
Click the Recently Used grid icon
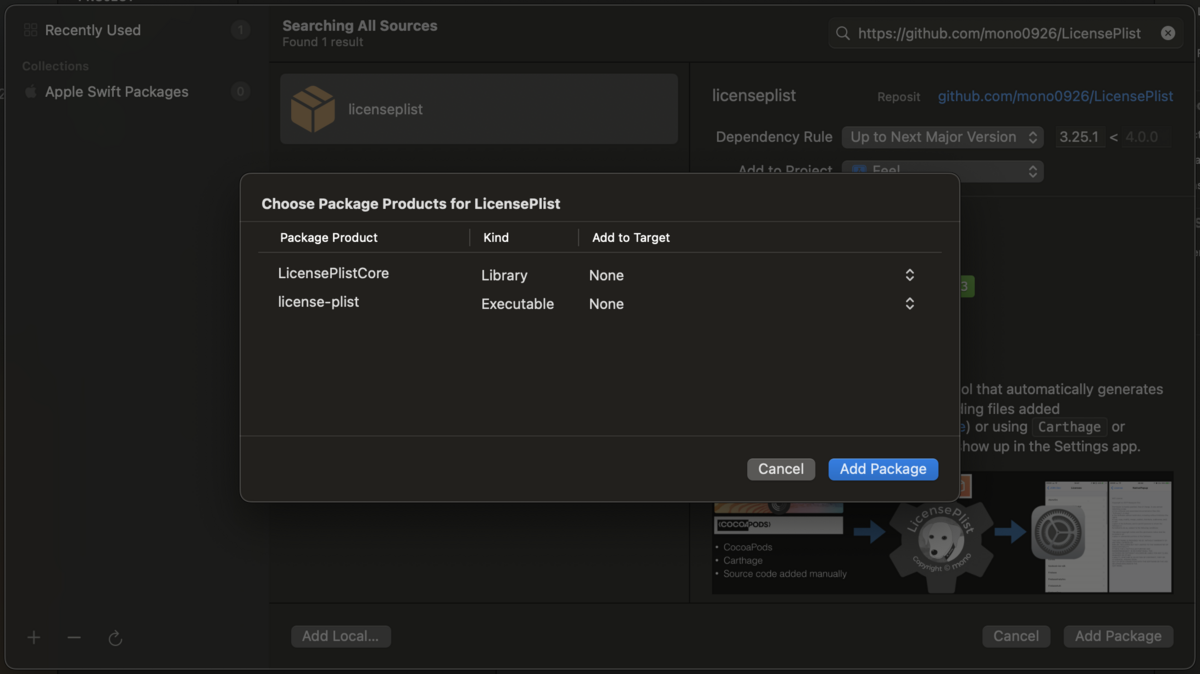coord(30,30)
